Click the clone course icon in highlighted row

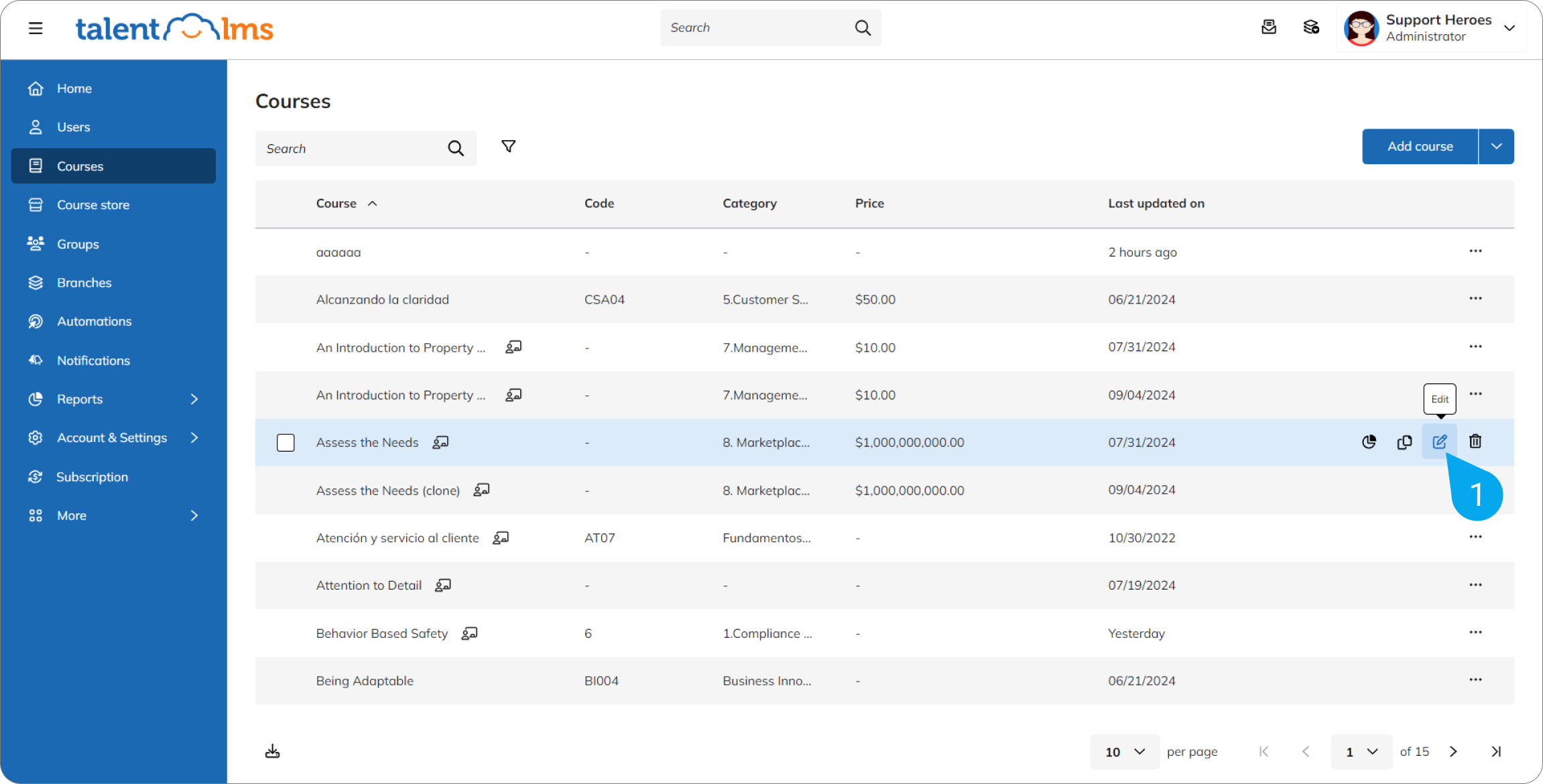tap(1404, 442)
